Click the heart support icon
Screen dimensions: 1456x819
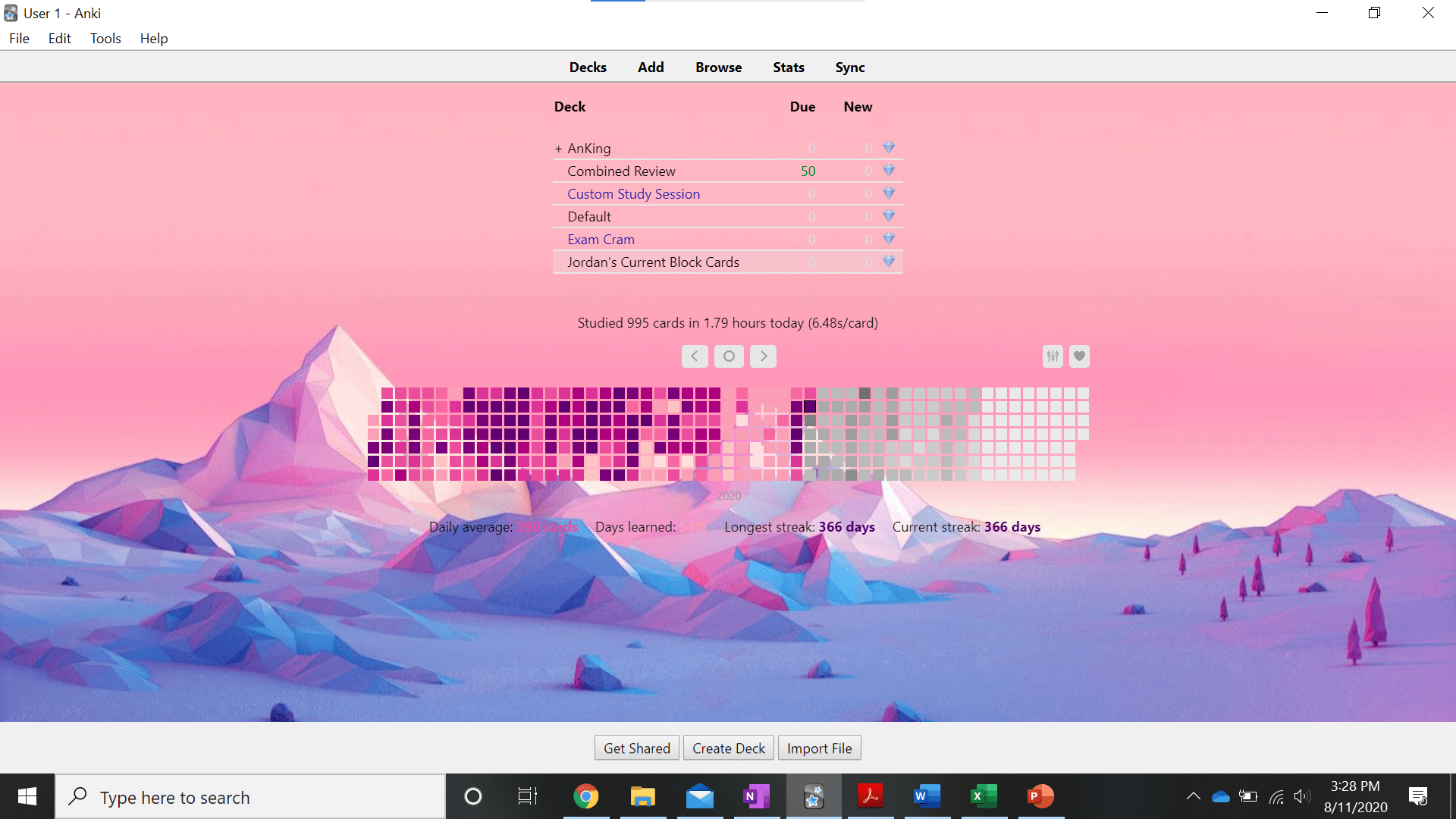click(x=1079, y=356)
